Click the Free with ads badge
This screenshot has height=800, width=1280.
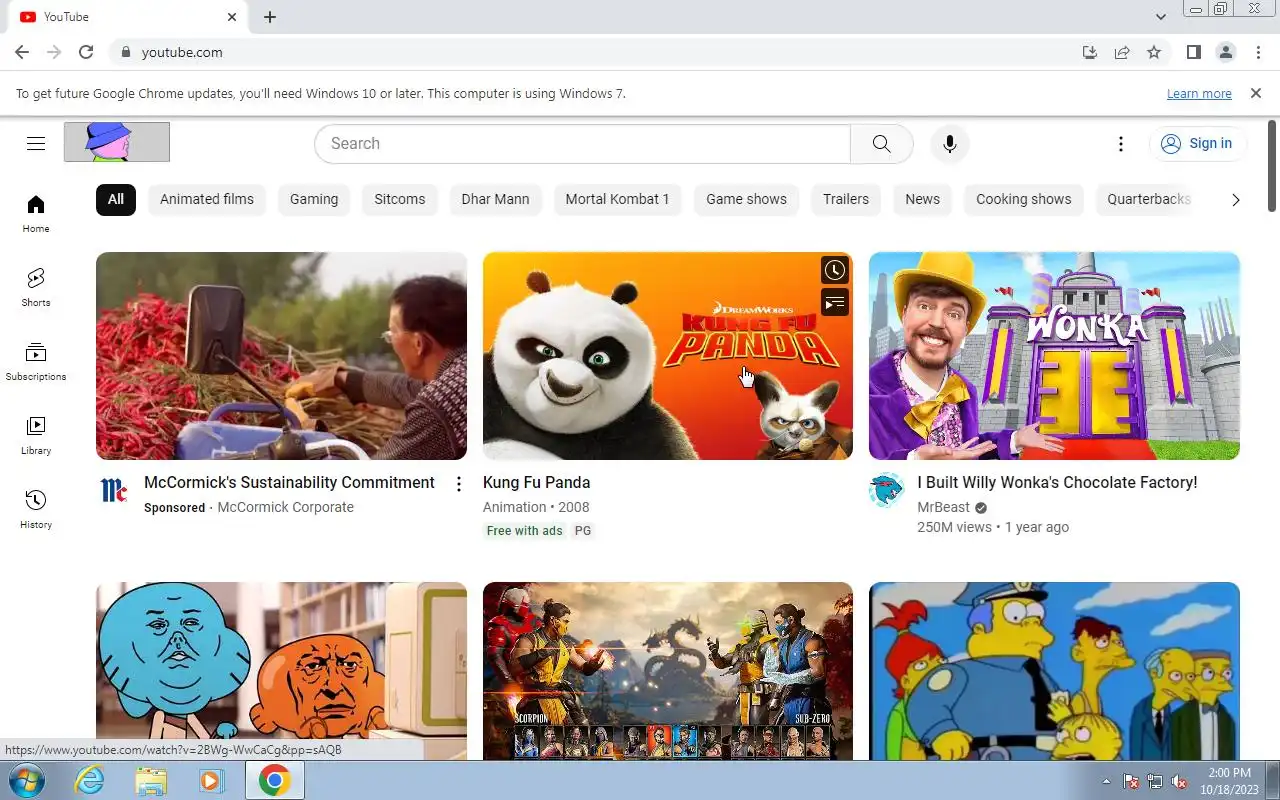tap(525, 531)
